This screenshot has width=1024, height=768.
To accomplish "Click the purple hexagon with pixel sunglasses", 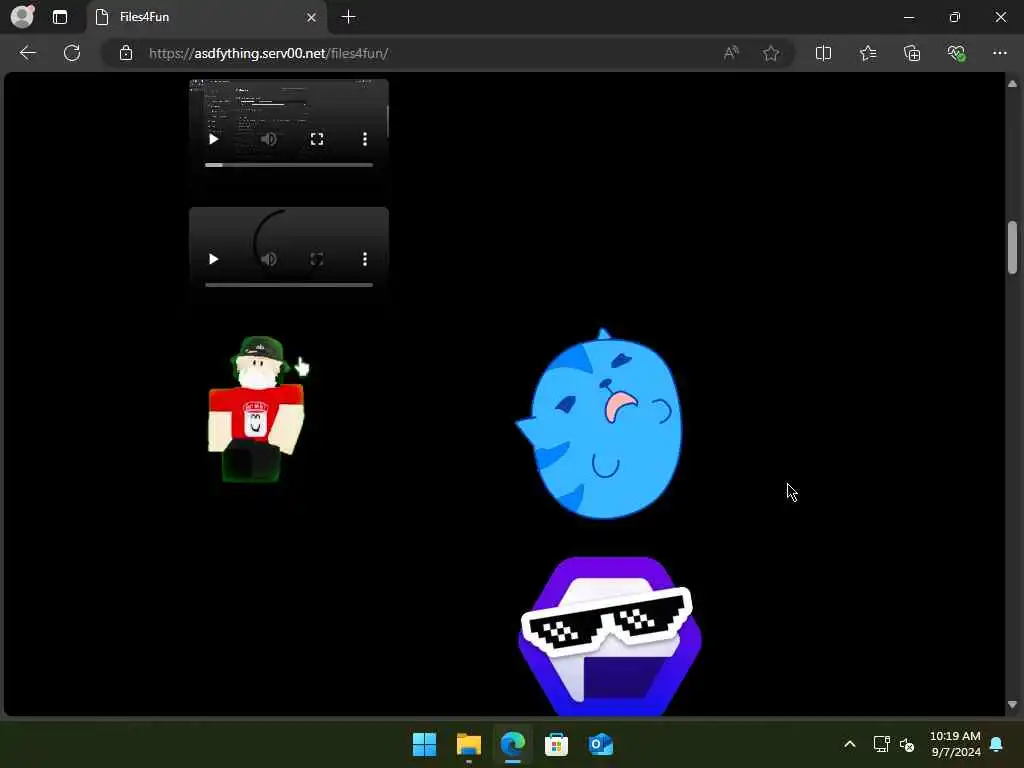I will (609, 637).
